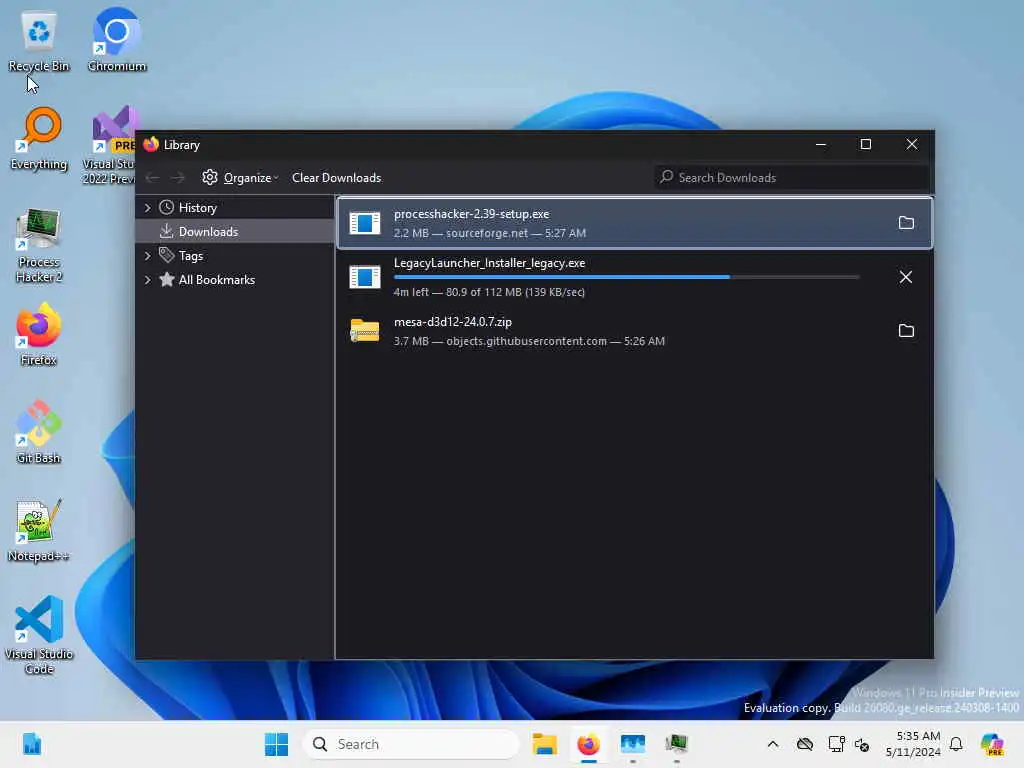The image size is (1024, 768).
Task: Open the notifications bell
Action: coord(956,744)
